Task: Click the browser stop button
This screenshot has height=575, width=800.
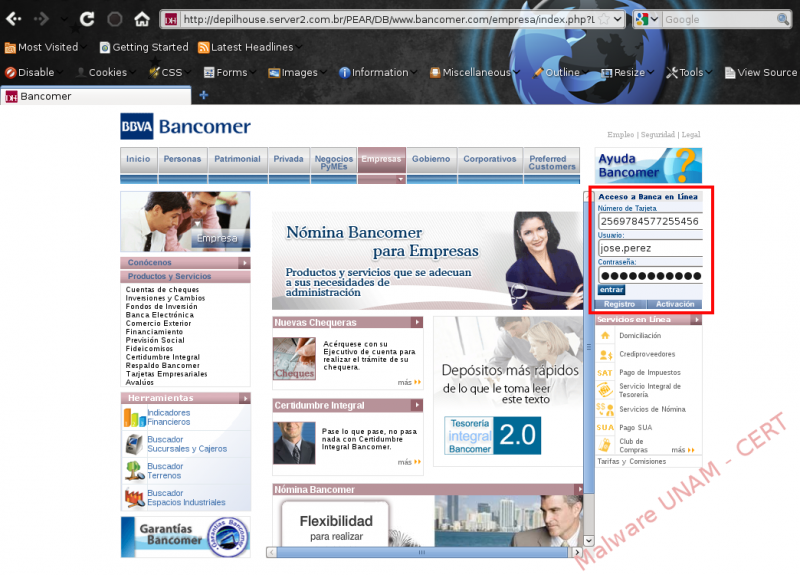Action: 115,19
